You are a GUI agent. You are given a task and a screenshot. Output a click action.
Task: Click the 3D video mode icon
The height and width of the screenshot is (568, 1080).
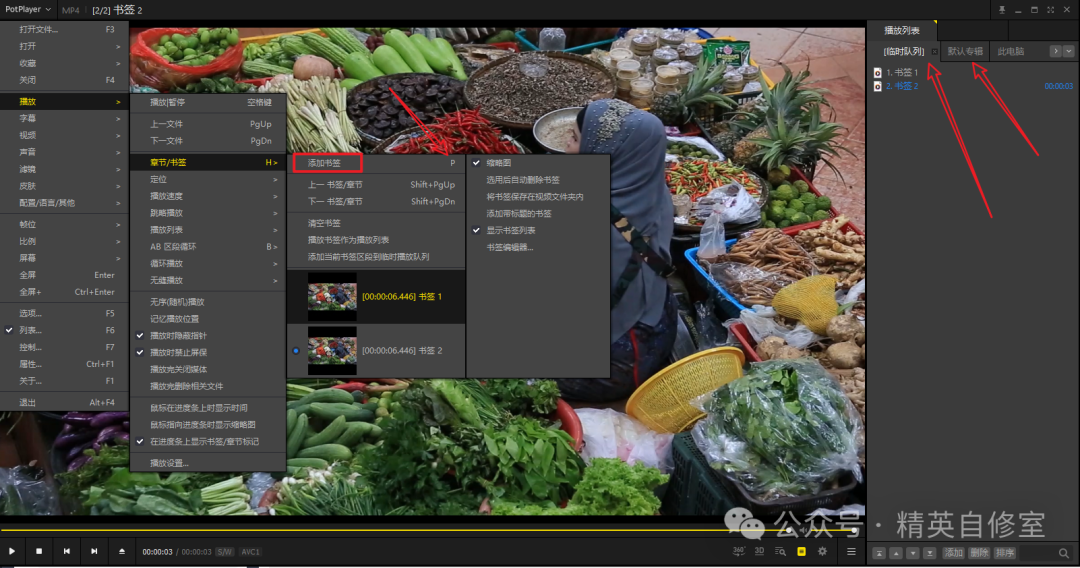pos(759,551)
